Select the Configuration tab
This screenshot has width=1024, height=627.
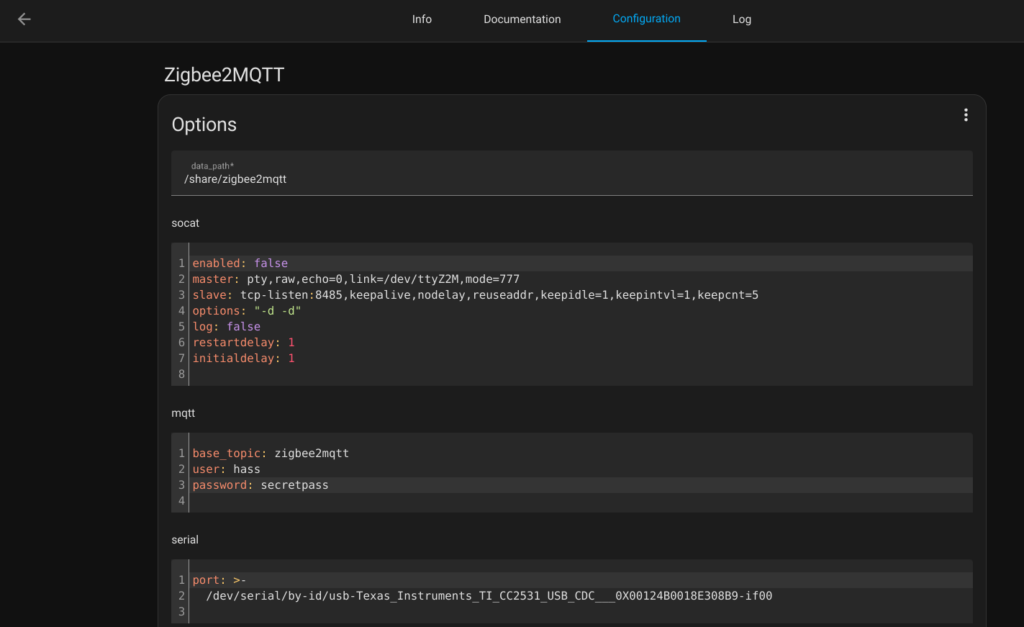point(647,20)
